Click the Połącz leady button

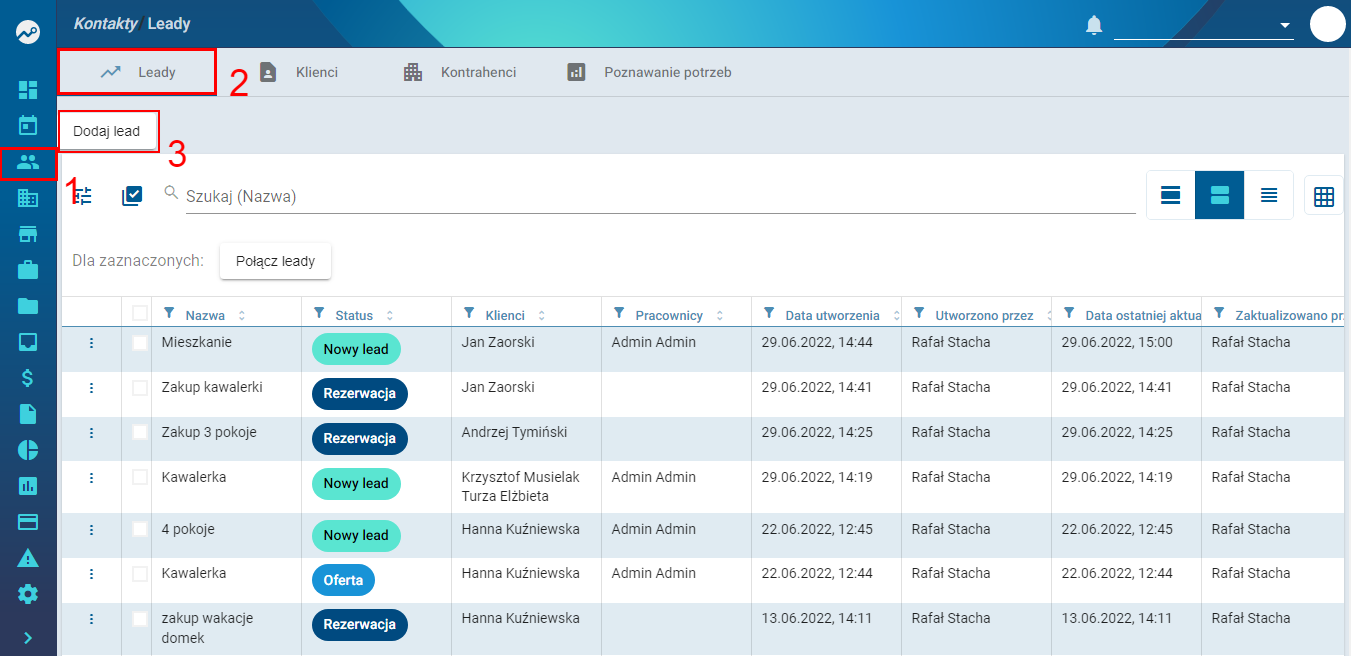click(275, 261)
